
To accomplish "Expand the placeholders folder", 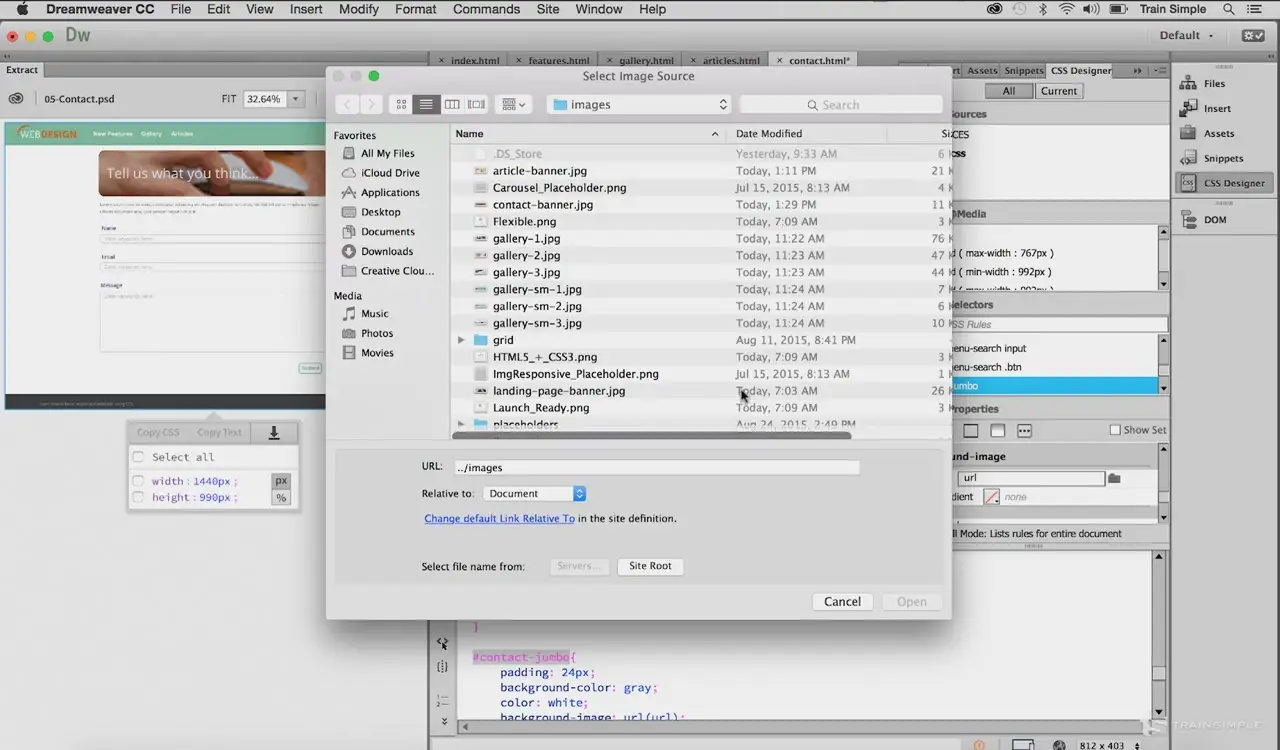I will 461,424.
